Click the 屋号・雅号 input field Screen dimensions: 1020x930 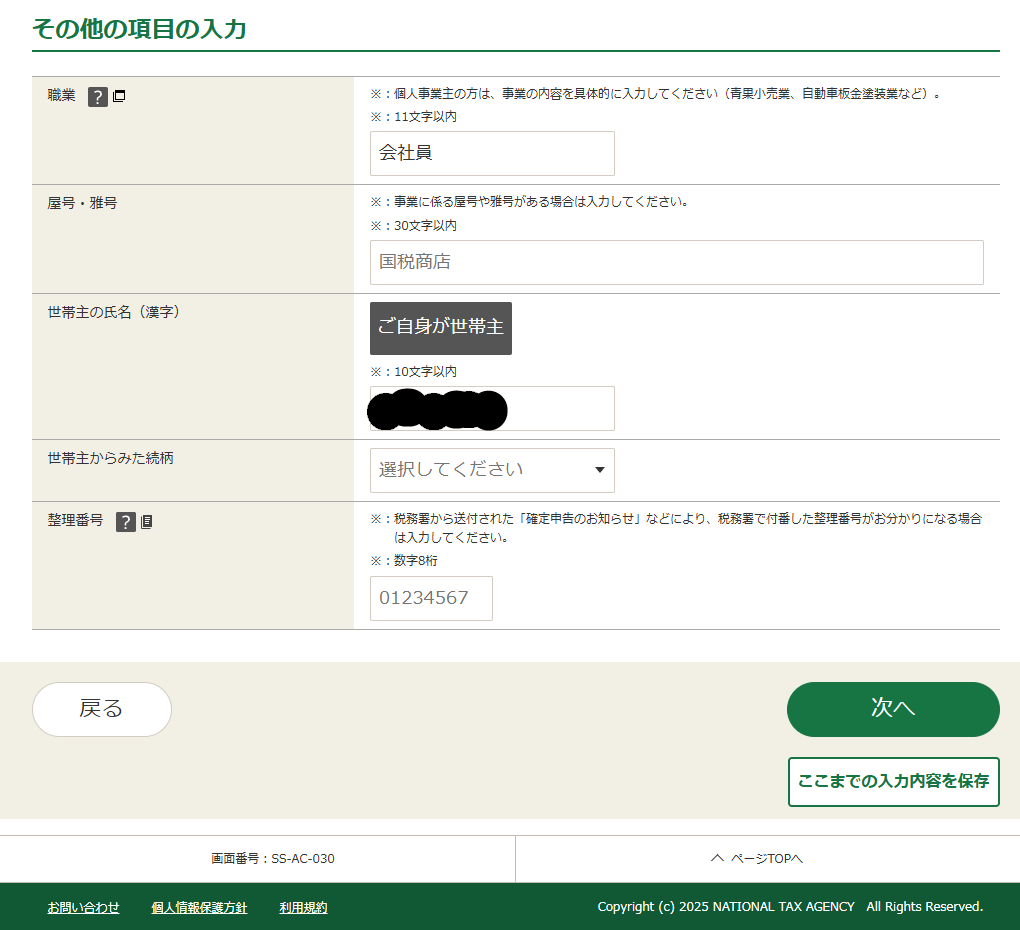676,262
